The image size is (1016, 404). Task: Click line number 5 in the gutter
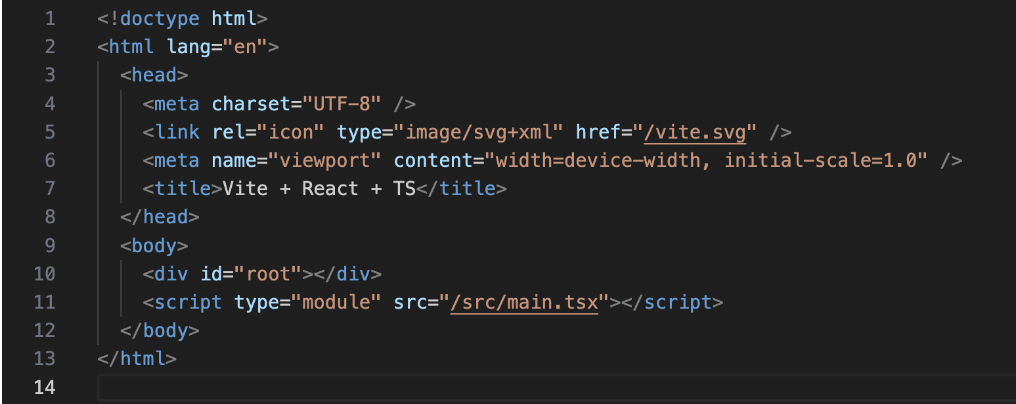49,132
